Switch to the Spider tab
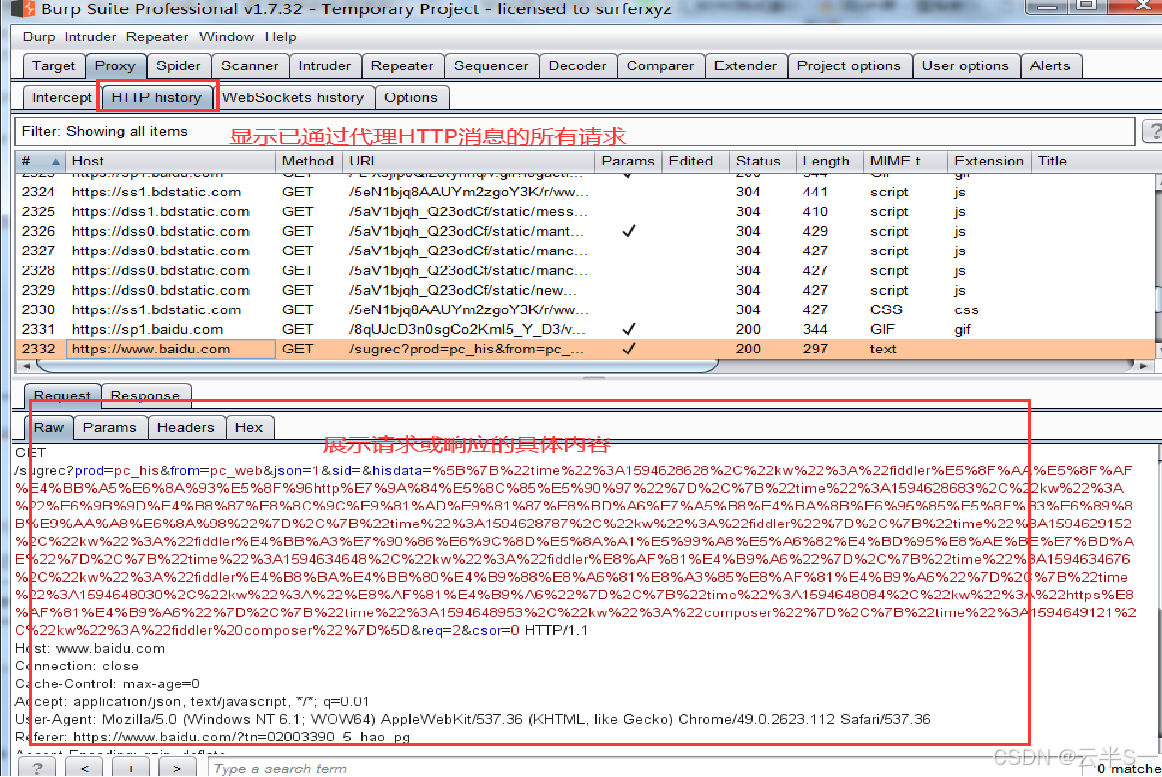1162x777 pixels. point(178,65)
